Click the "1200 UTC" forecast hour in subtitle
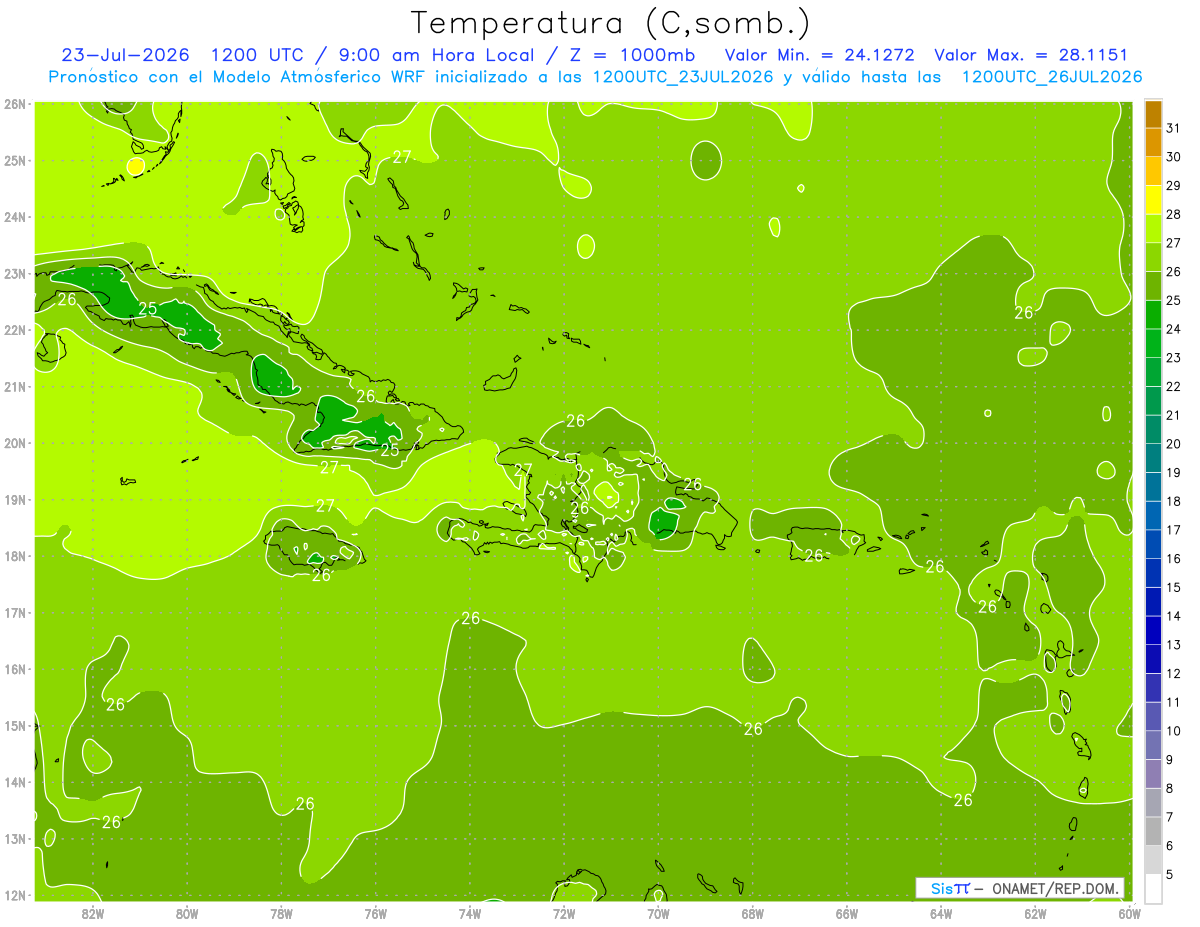Image resolution: width=1200 pixels, height=927 pixels. pyautogui.click(x=256, y=55)
